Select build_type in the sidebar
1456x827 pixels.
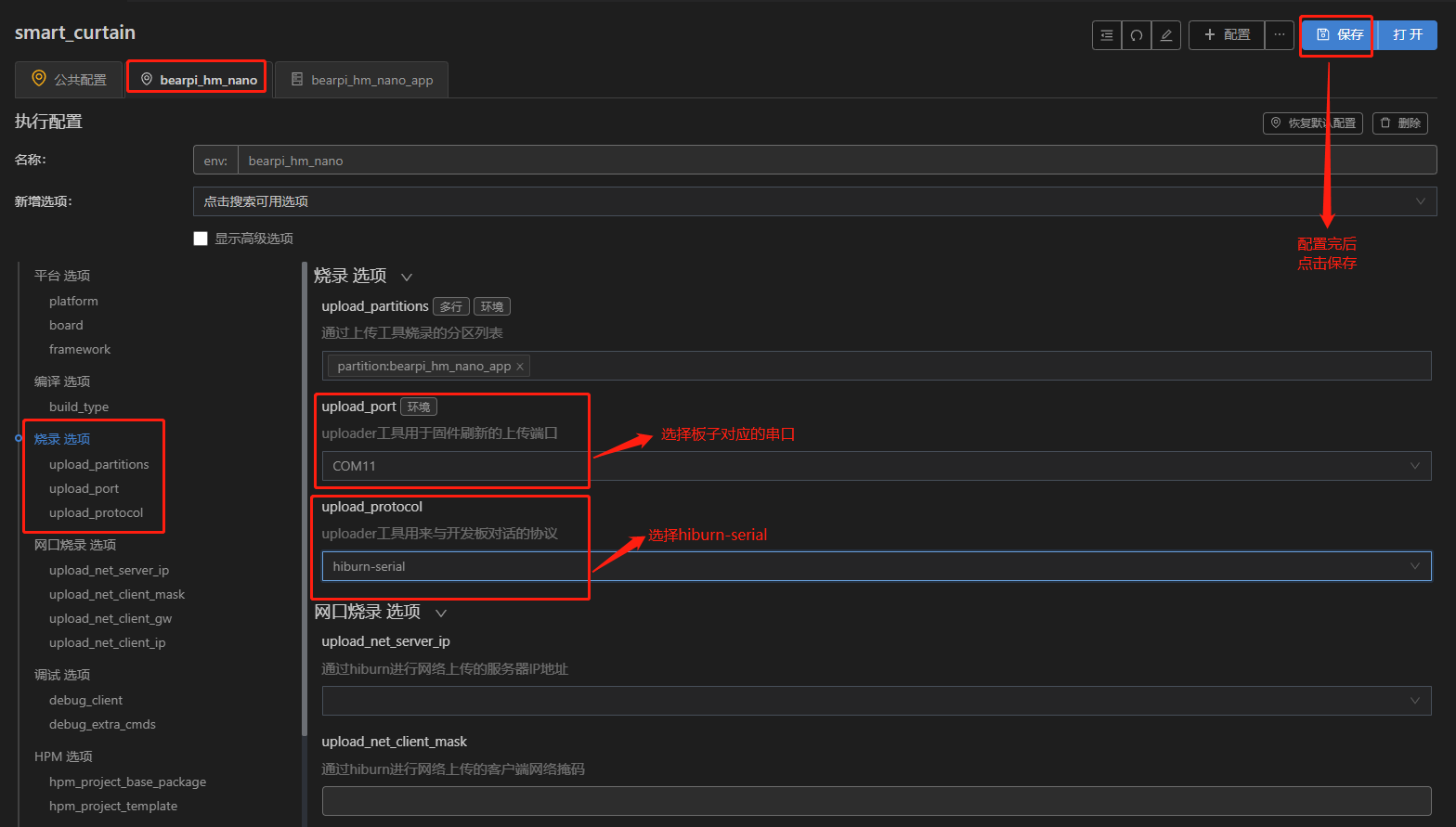[x=79, y=407]
